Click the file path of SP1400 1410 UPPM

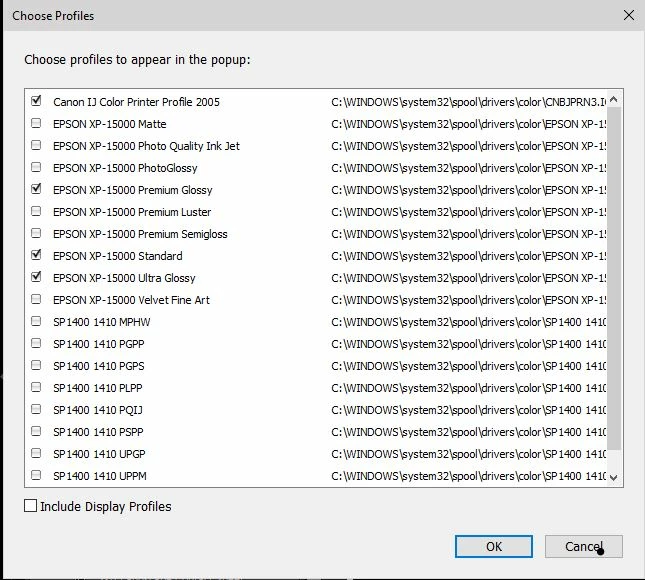tap(469, 476)
